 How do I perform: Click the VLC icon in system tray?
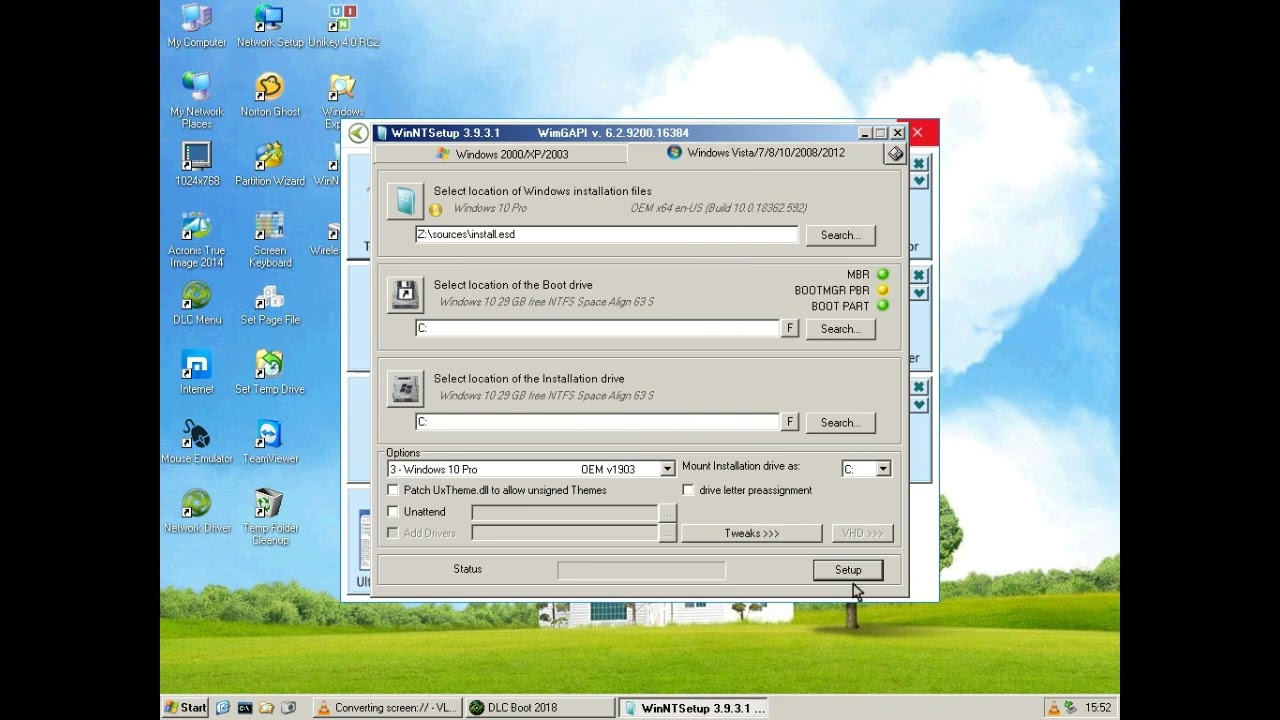pyautogui.click(x=1053, y=708)
